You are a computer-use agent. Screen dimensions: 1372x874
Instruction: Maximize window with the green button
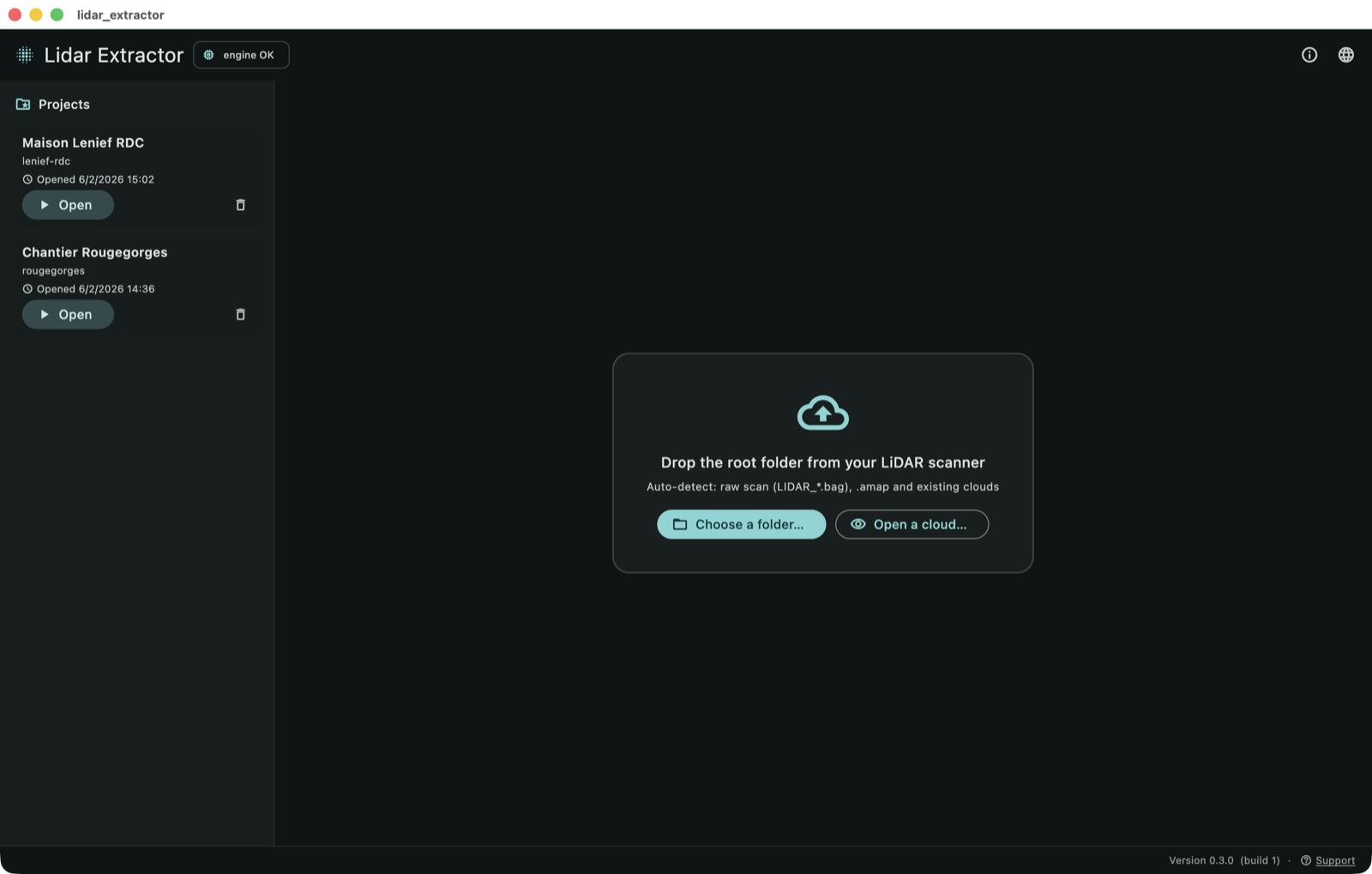(x=57, y=15)
